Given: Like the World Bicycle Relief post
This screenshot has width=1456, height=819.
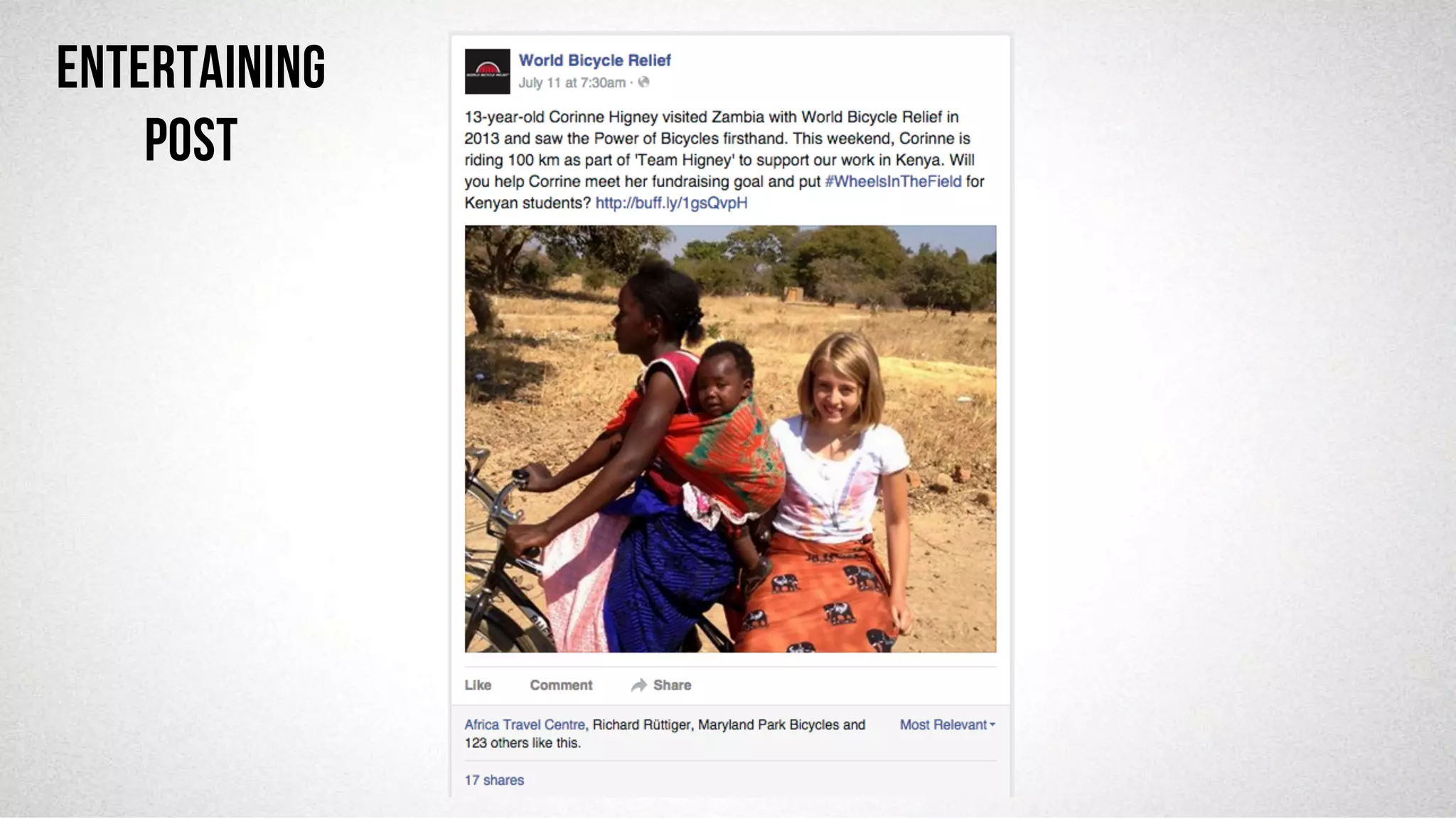Looking at the screenshot, I should 478,685.
